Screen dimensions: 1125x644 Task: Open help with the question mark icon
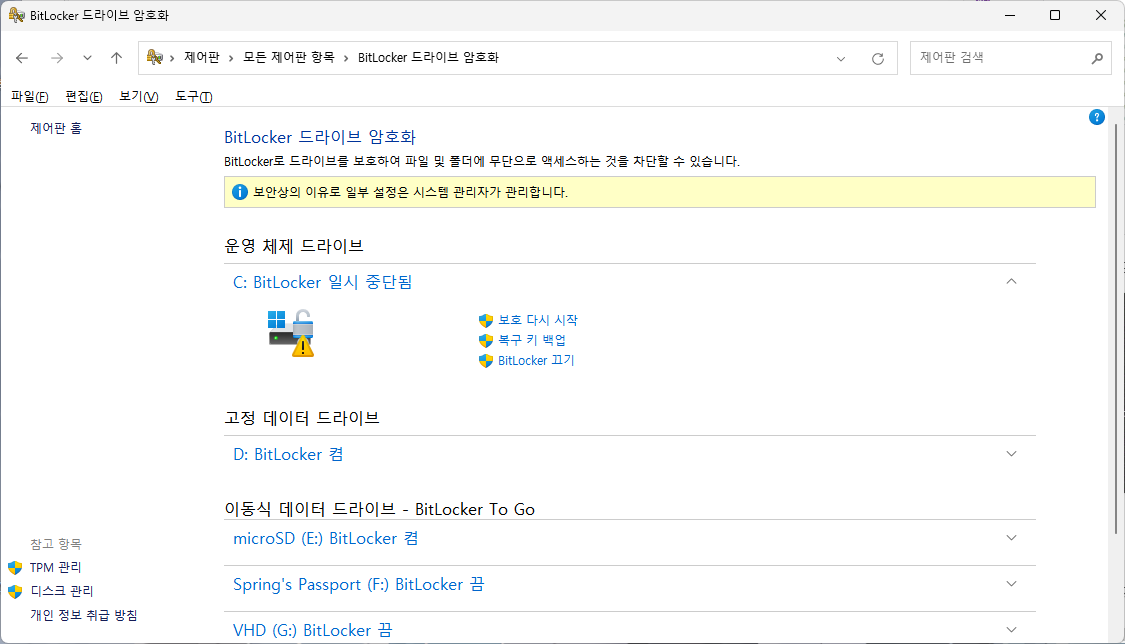(x=1096, y=117)
